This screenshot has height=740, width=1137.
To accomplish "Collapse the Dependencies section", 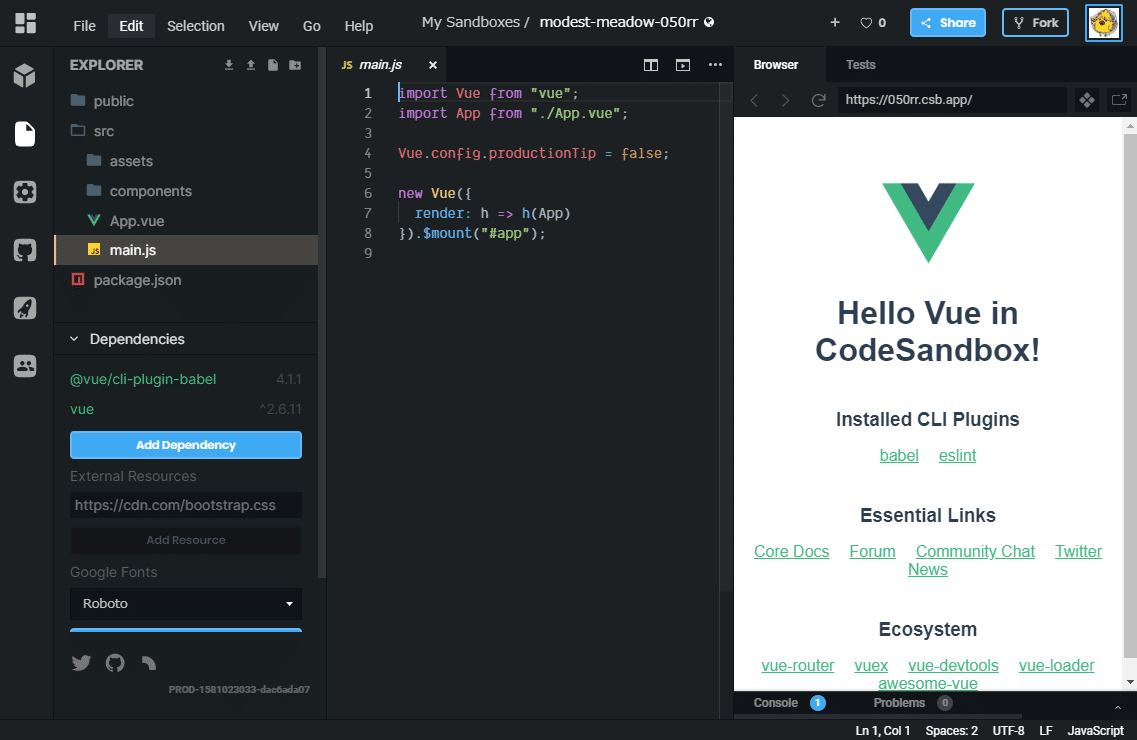I will coord(73,339).
